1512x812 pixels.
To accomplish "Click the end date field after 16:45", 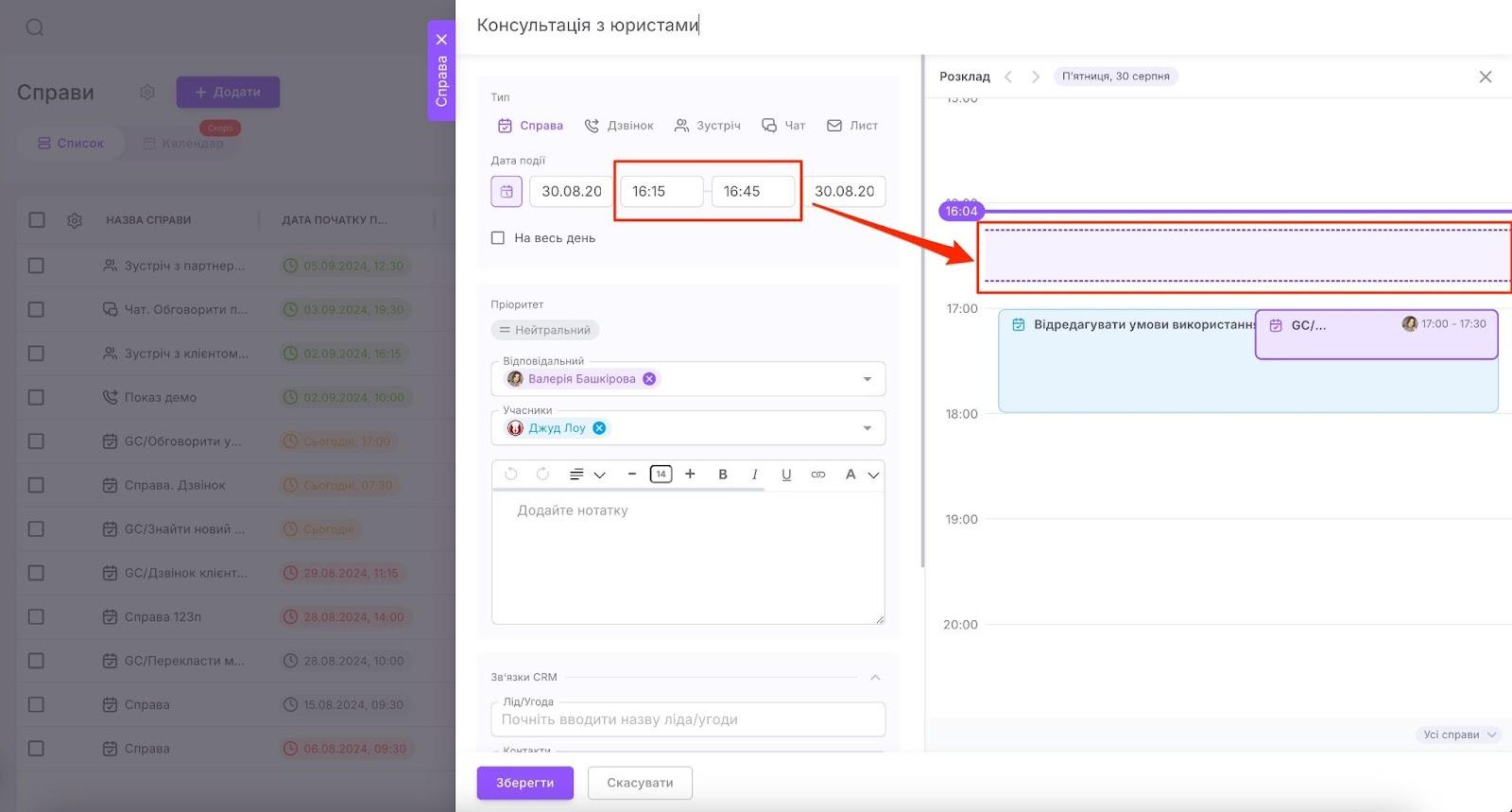I will point(845,191).
